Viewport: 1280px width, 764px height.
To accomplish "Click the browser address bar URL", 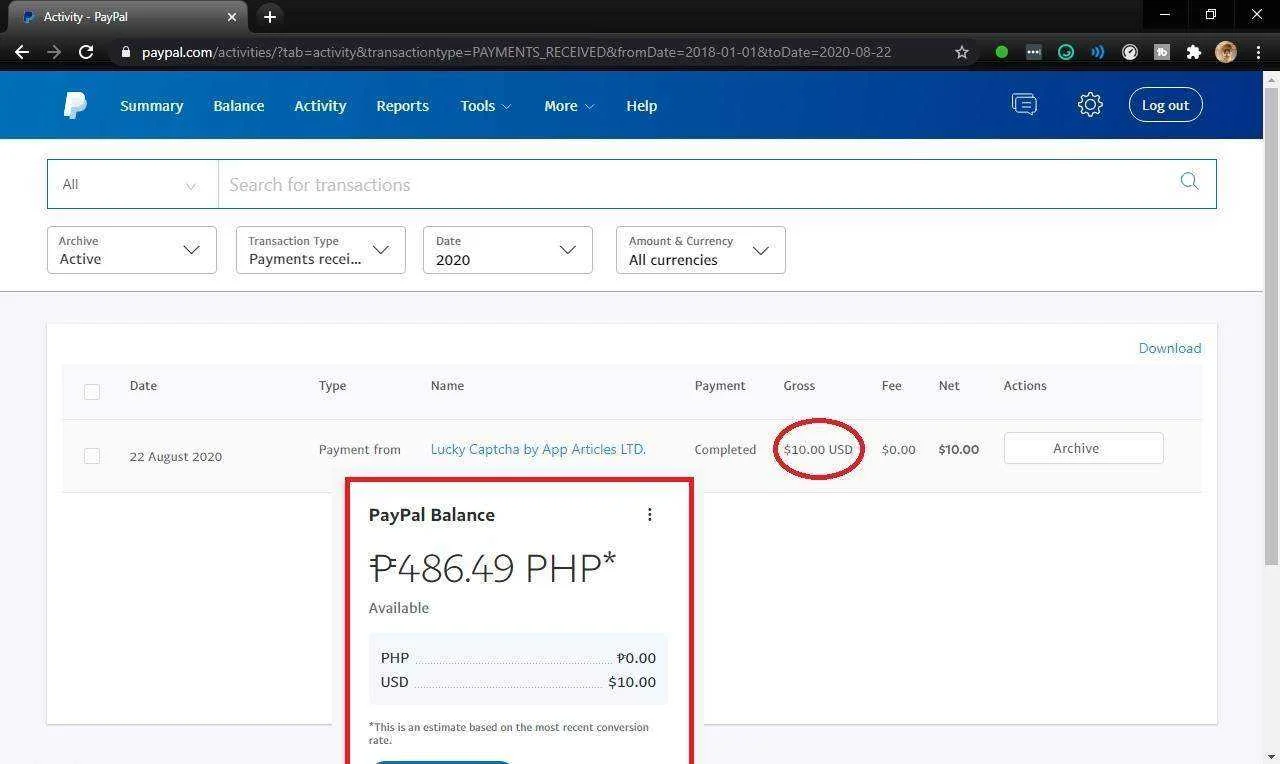I will click(516, 52).
